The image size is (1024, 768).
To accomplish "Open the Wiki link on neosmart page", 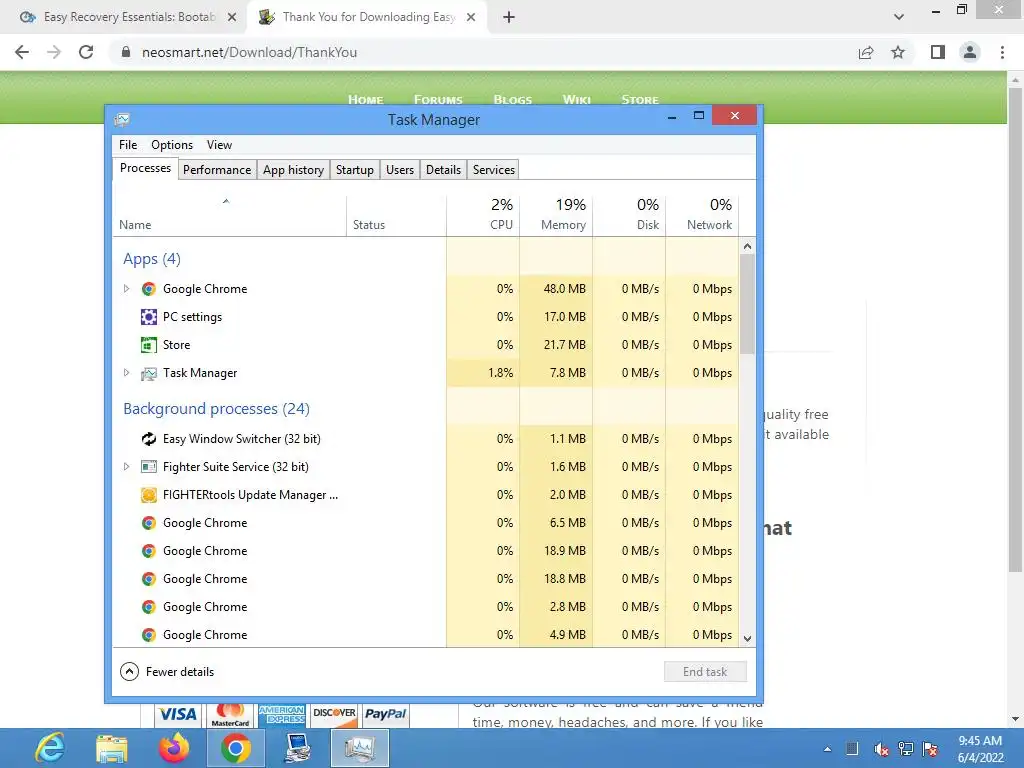I will (x=577, y=100).
